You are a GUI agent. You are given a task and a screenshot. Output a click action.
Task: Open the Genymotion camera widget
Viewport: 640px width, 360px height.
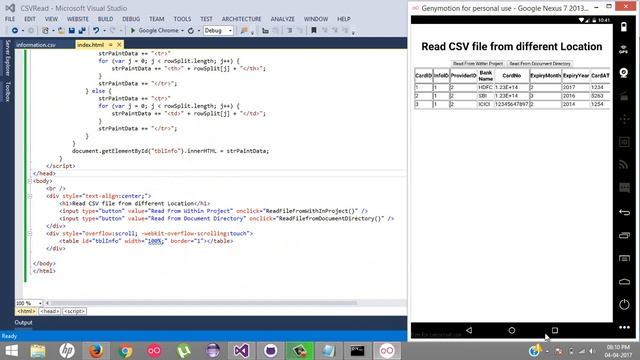tap(624, 73)
